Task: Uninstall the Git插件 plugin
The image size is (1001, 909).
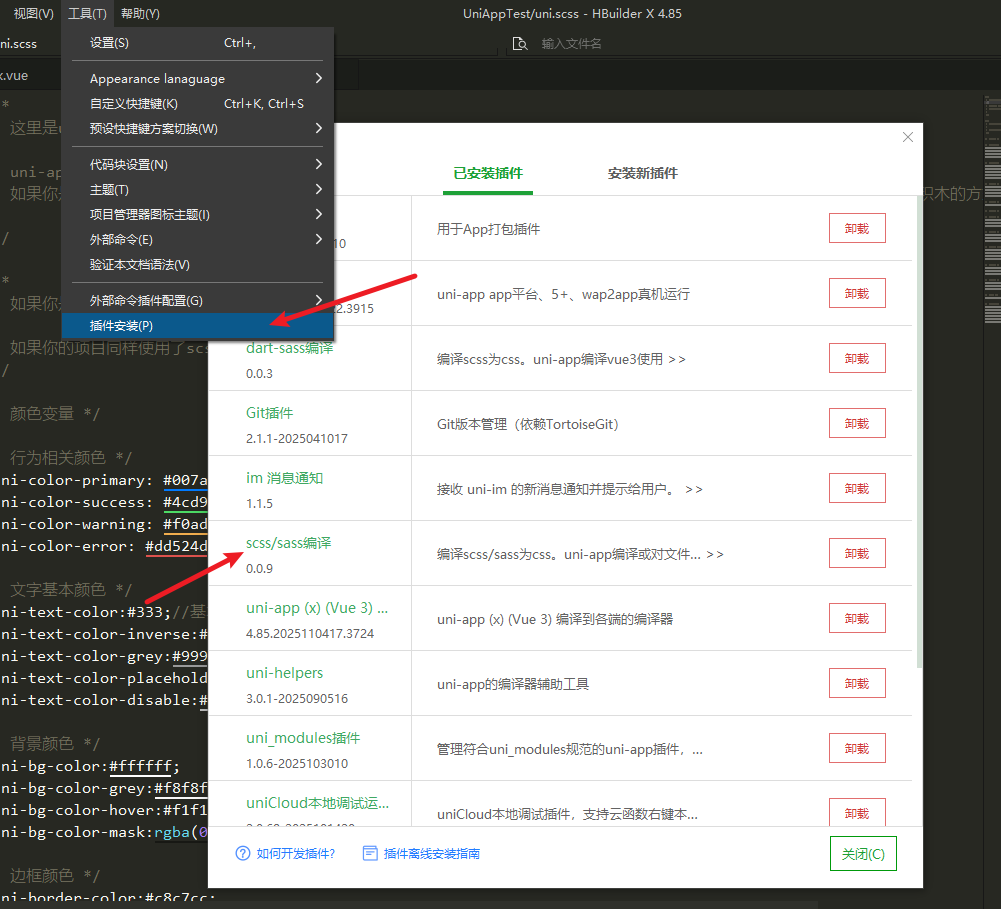Action: click(x=857, y=424)
